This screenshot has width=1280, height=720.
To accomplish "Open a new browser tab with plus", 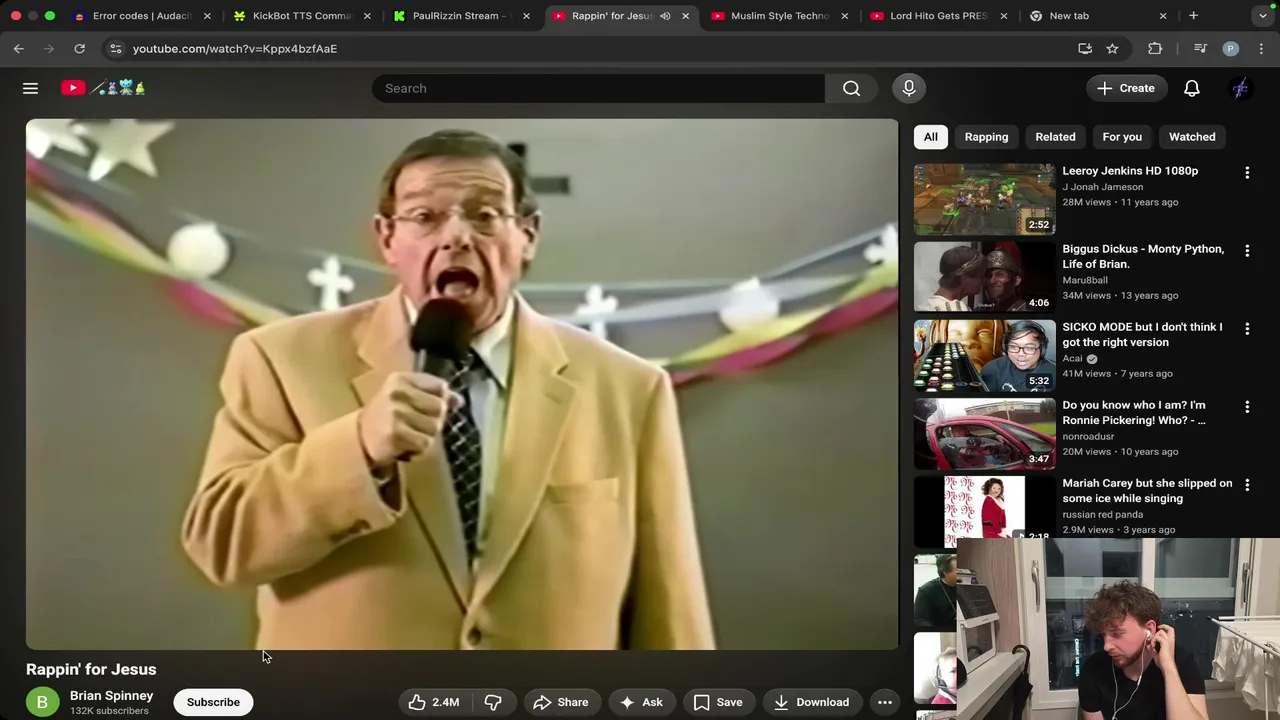I will (x=1193, y=16).
